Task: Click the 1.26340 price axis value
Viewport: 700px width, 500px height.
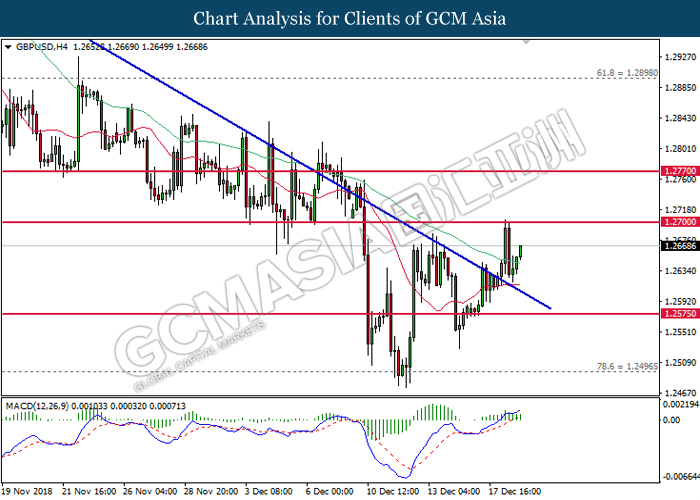Action: (x=680, y=271)
